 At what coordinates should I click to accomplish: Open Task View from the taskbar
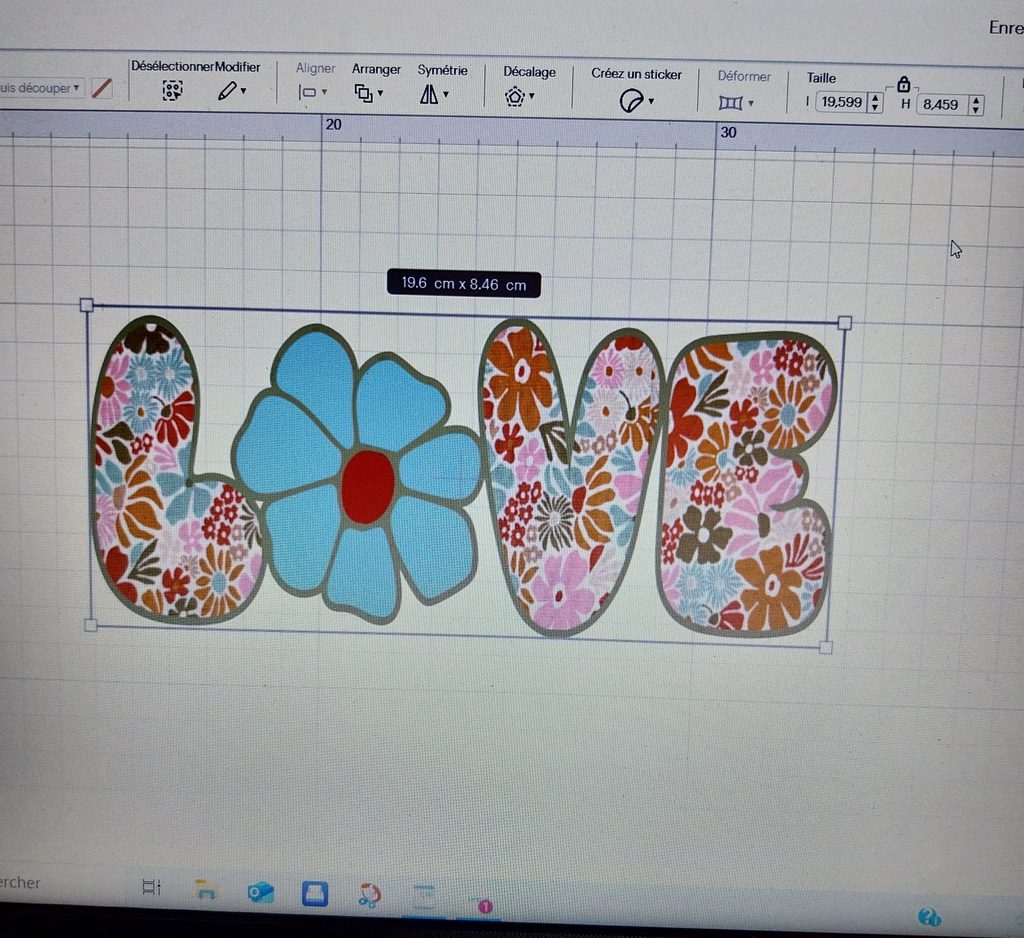point(152,886)
